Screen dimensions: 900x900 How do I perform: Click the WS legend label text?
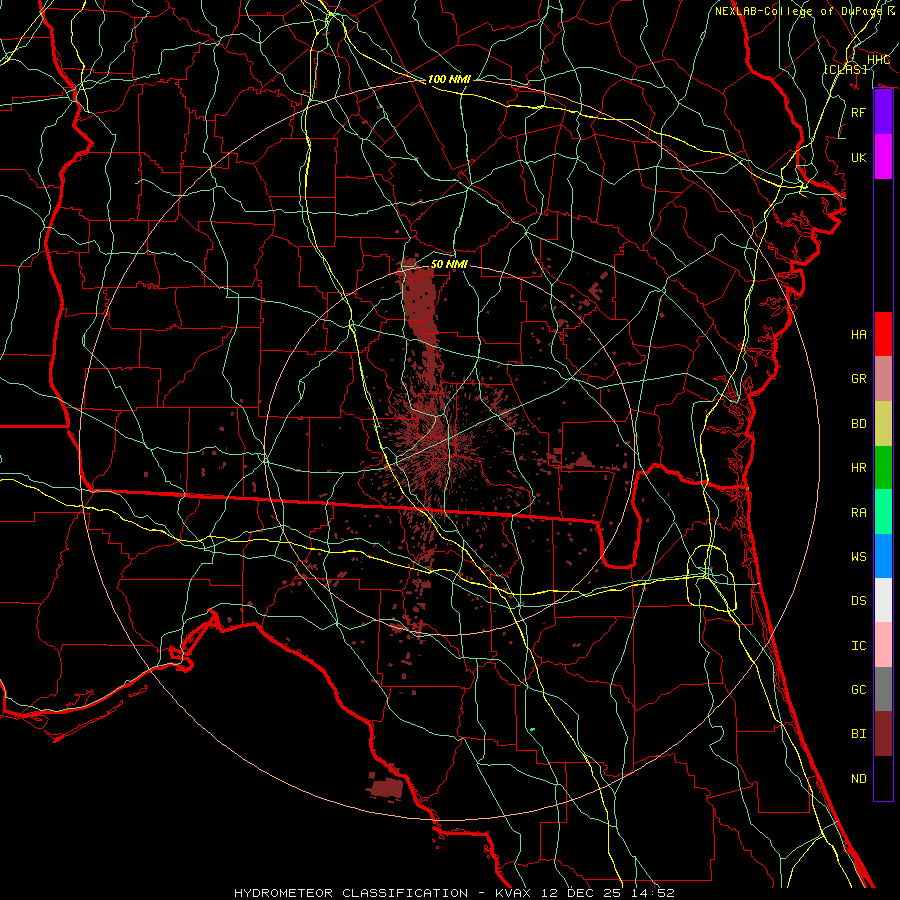859,556
